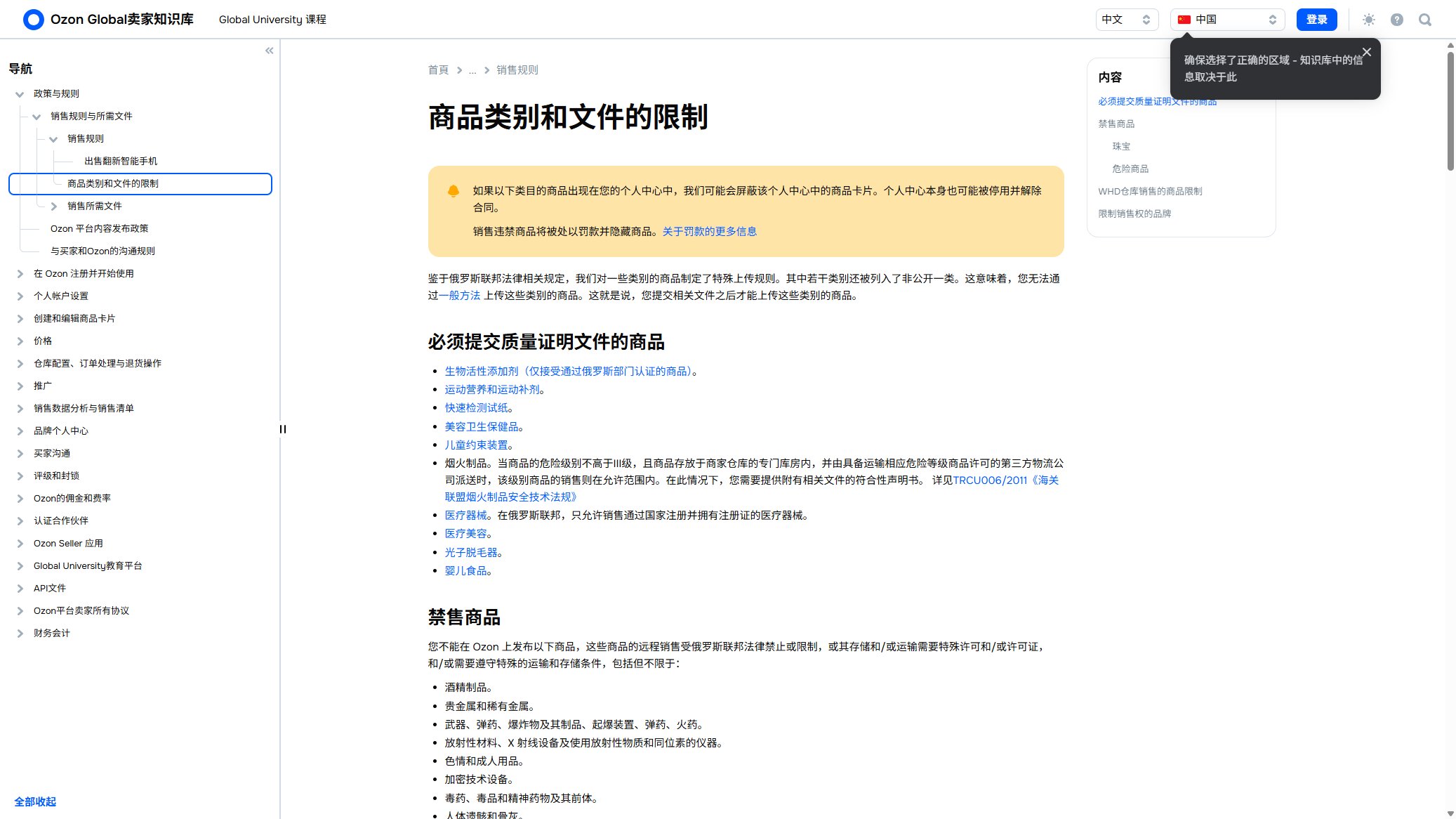Viewport: 1456px width, 819px height.
Task: Go to 销售规则 breadcrumb
Action: pyautogui.click(x=517, y=70)
